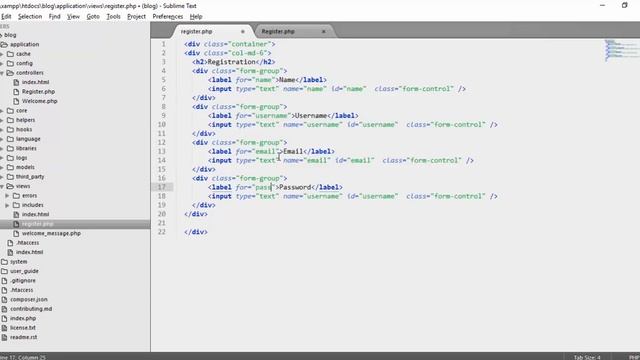Click the line and column status text

(23, 357)
